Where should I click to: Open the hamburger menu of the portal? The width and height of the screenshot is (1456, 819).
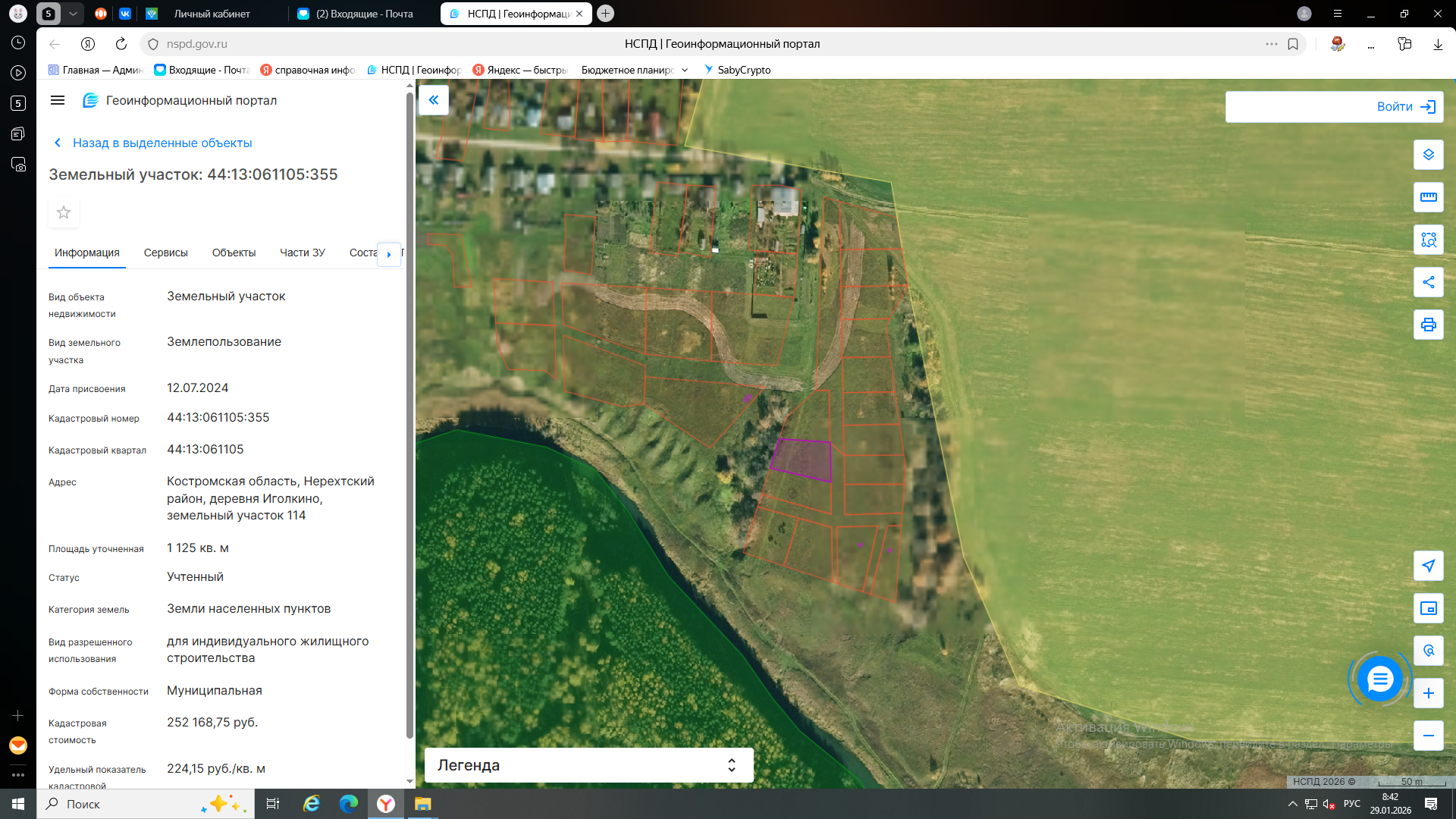pos(58,100)
